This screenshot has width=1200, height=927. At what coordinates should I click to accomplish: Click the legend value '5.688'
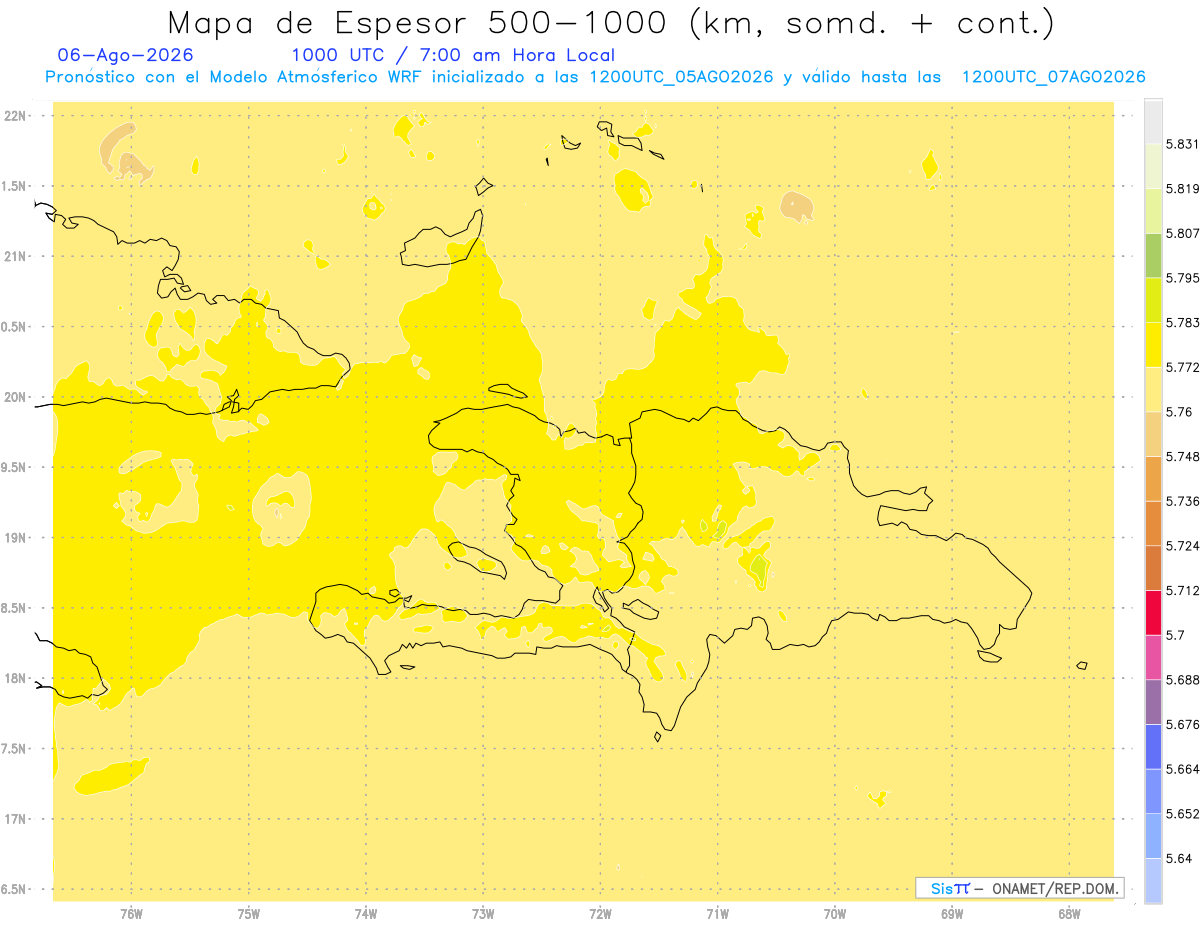[1182, 680]
